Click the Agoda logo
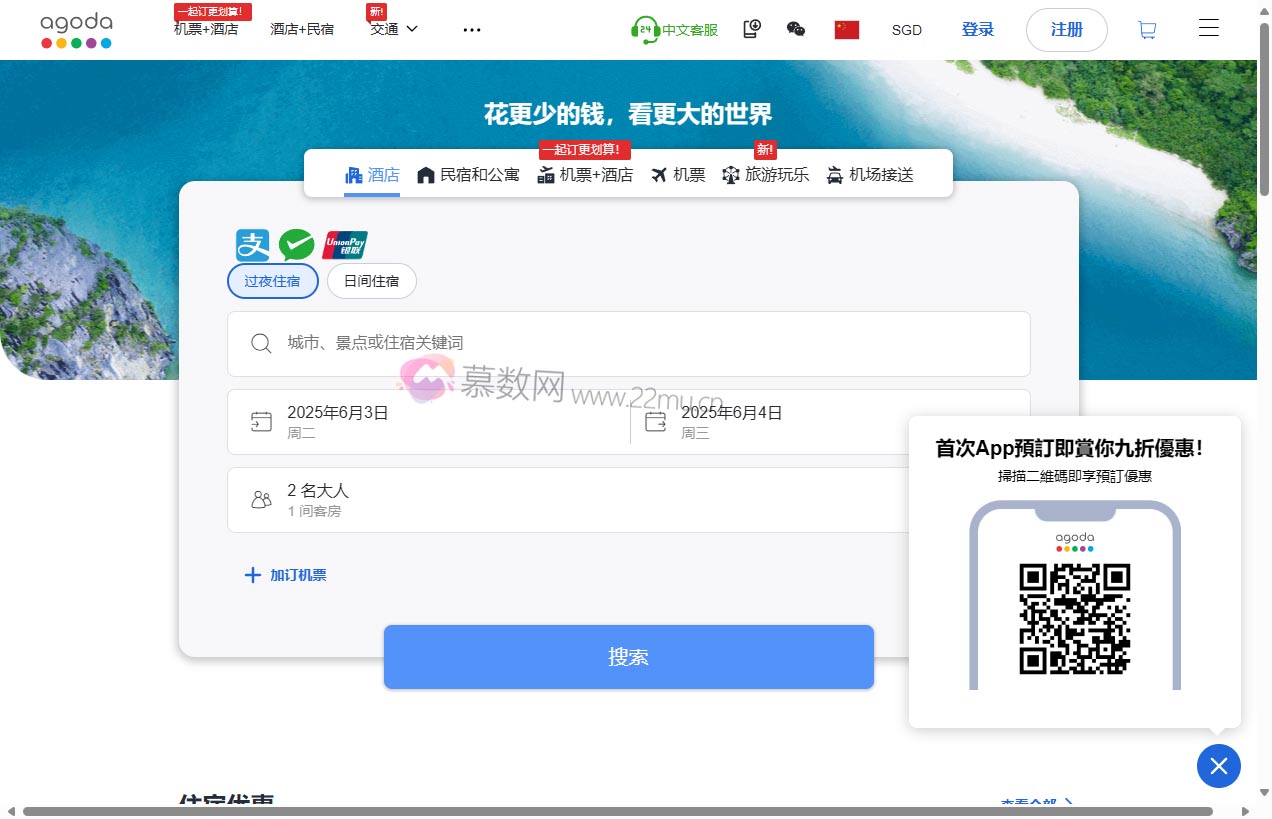This screenshot has height=819, width=1272. click(76, 30)
